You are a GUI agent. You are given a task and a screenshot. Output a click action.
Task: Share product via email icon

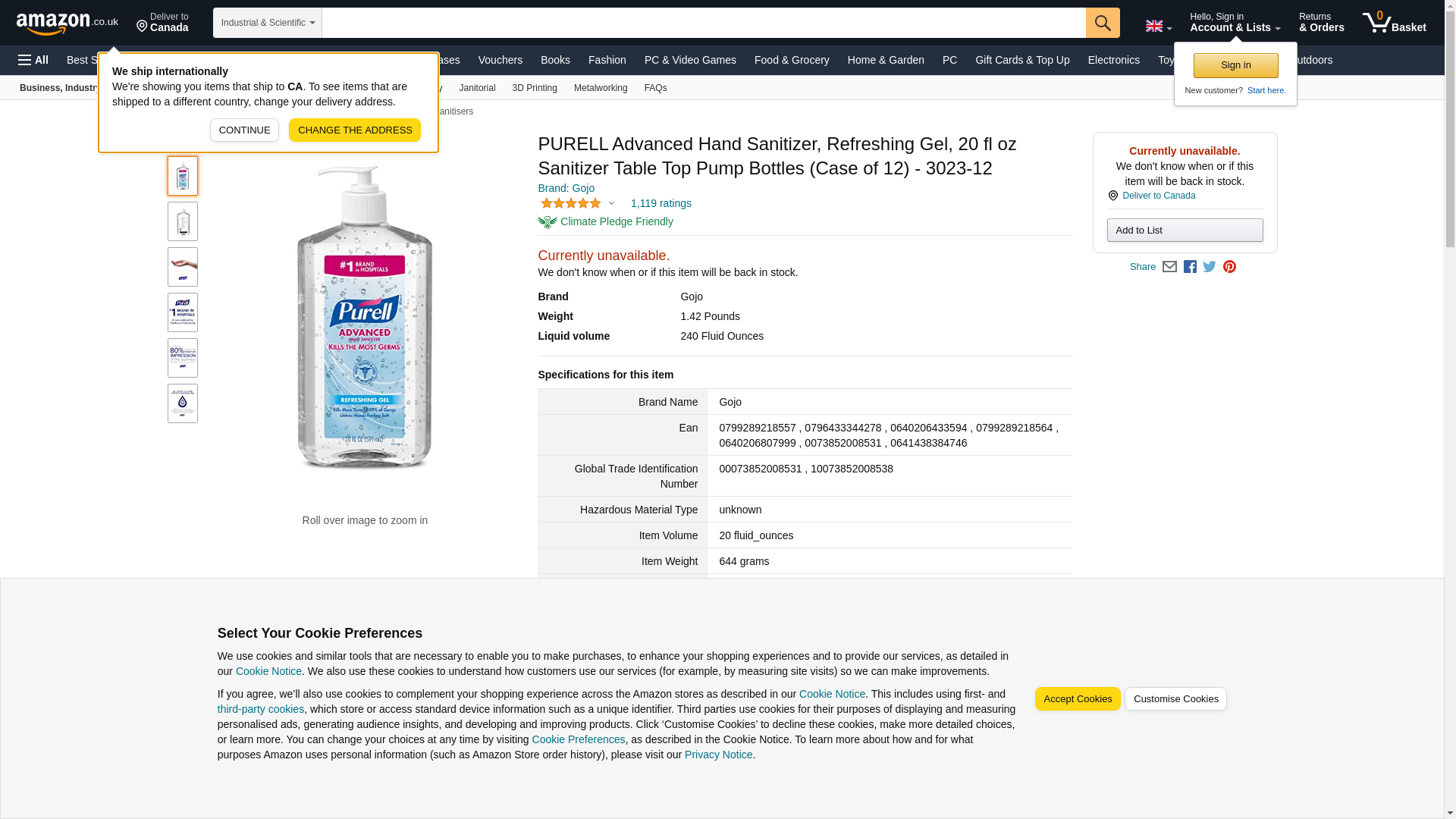1169,267
